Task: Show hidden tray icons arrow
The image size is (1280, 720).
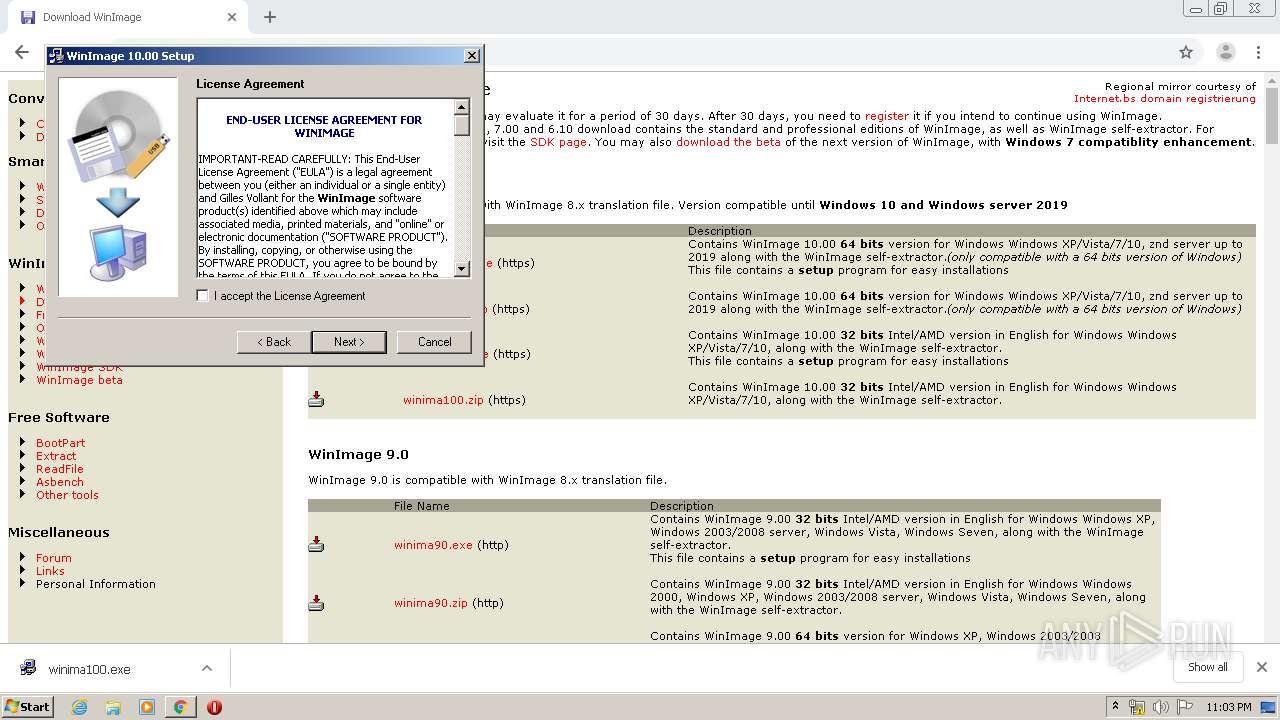Action: 1115,707
